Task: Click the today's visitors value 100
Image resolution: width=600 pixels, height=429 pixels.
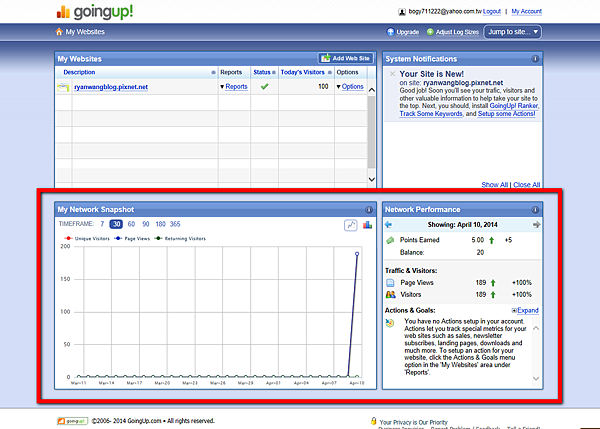Action: coord(323,86)
